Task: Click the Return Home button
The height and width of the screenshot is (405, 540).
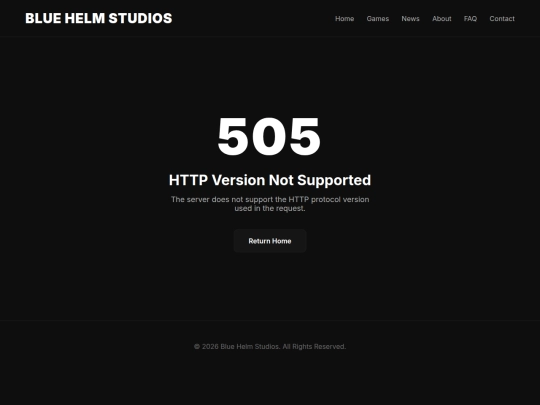Action: click(x=270, y=241)
